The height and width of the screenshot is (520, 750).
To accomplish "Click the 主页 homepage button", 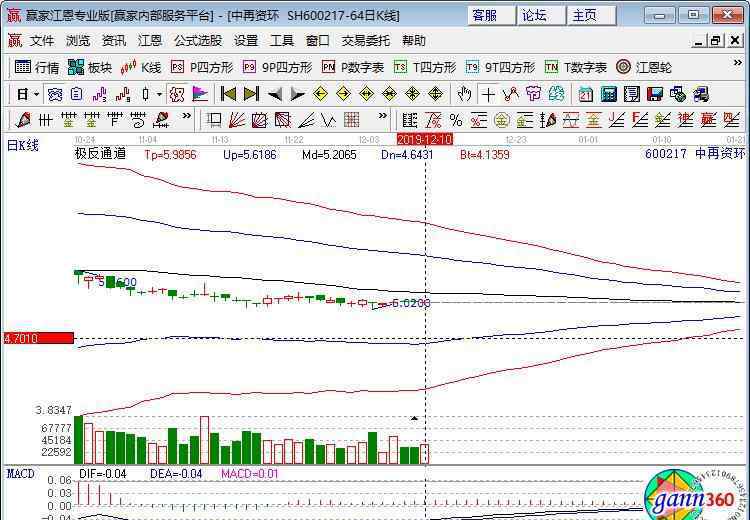I will (x=591, y=15).
